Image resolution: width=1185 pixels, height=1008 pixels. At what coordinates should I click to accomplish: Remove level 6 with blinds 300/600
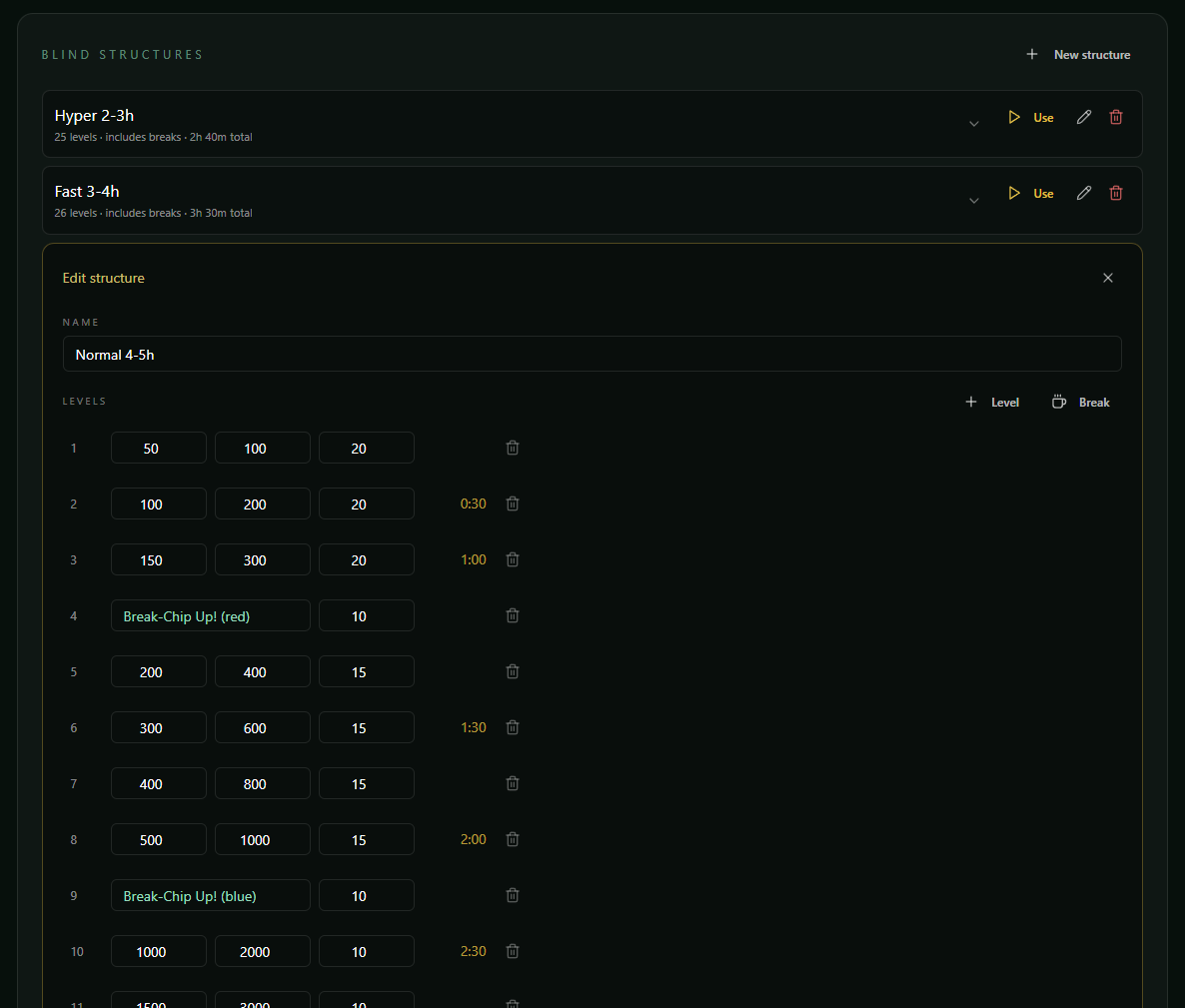[x=513, y=727]
